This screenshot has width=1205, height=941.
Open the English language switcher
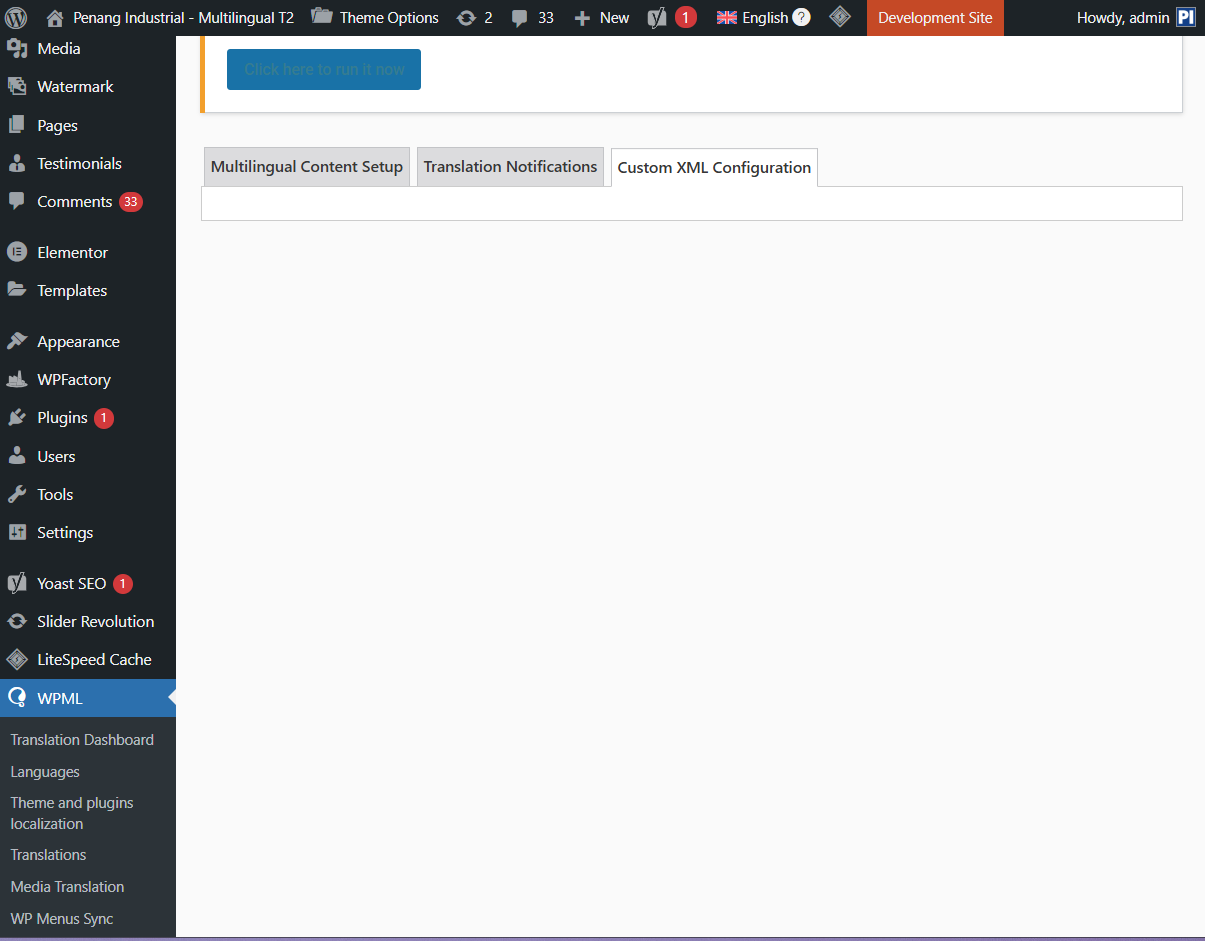764,18
